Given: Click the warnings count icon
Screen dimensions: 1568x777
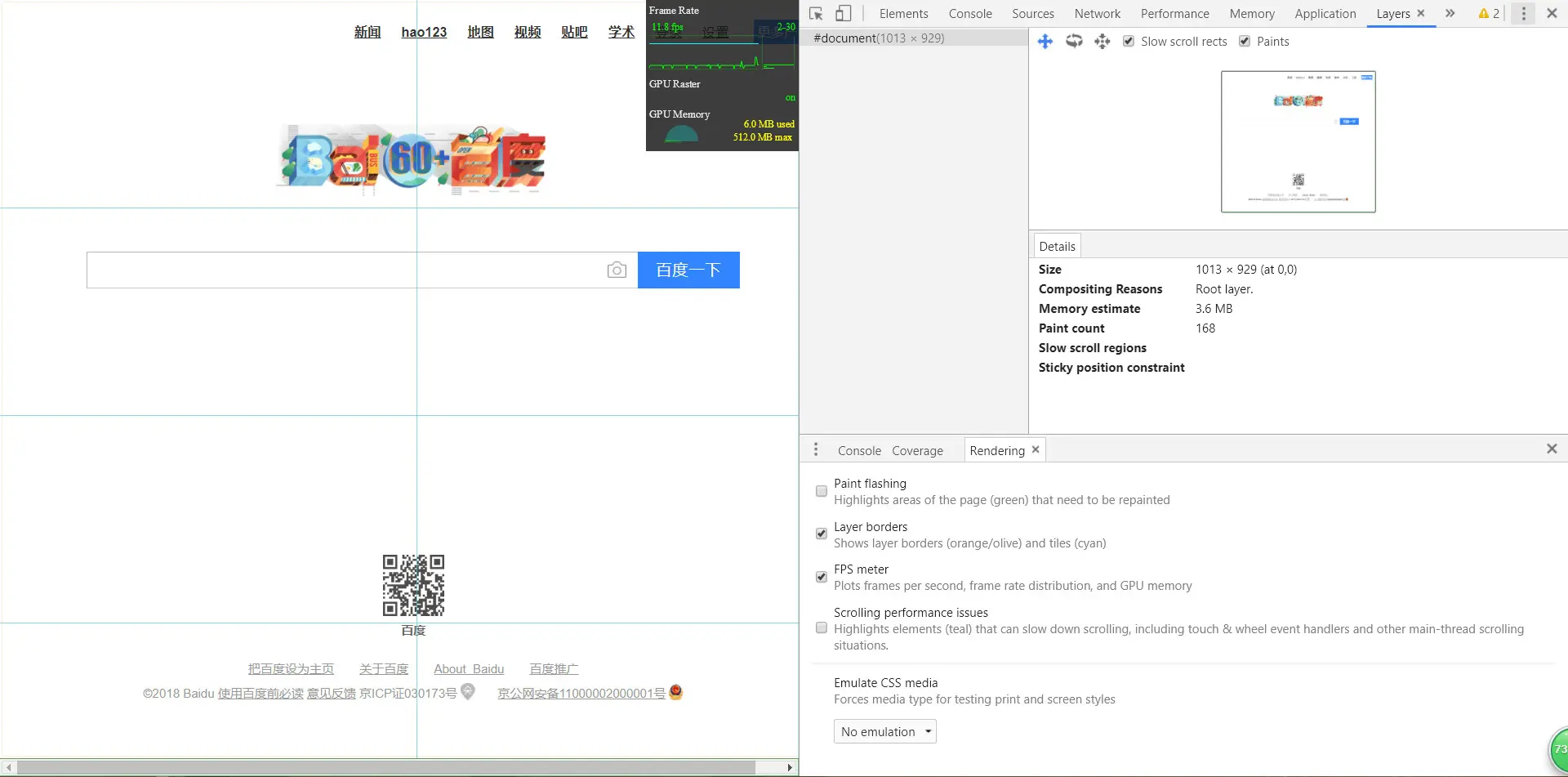Looking at the screenshot, I should click(x=1489, y=14).
